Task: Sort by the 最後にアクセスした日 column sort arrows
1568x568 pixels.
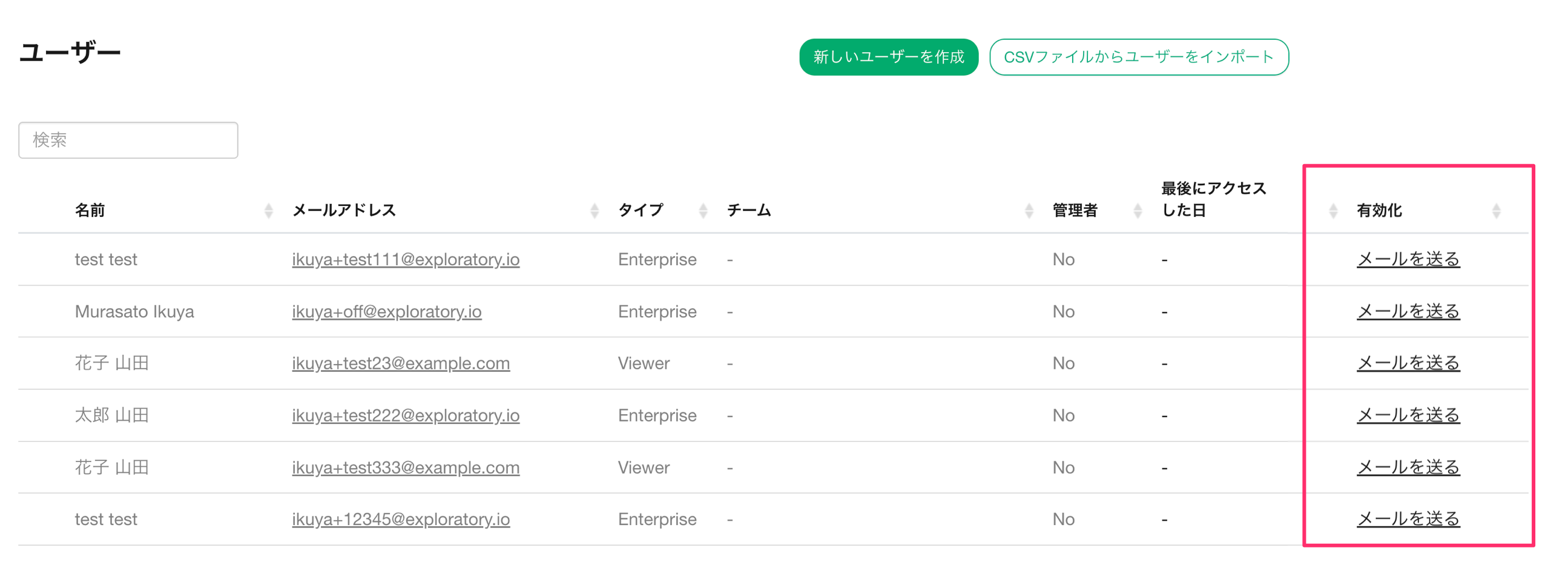Action: [1333, 211]
